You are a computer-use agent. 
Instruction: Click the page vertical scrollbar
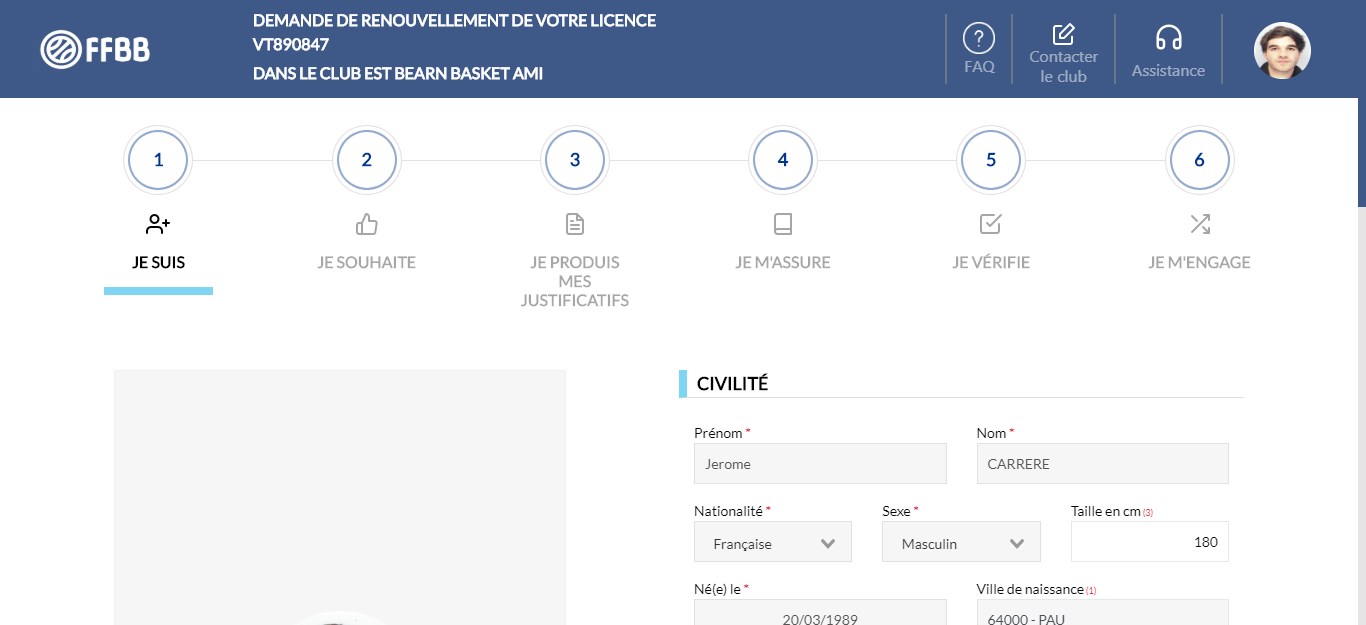point(1361,300)
